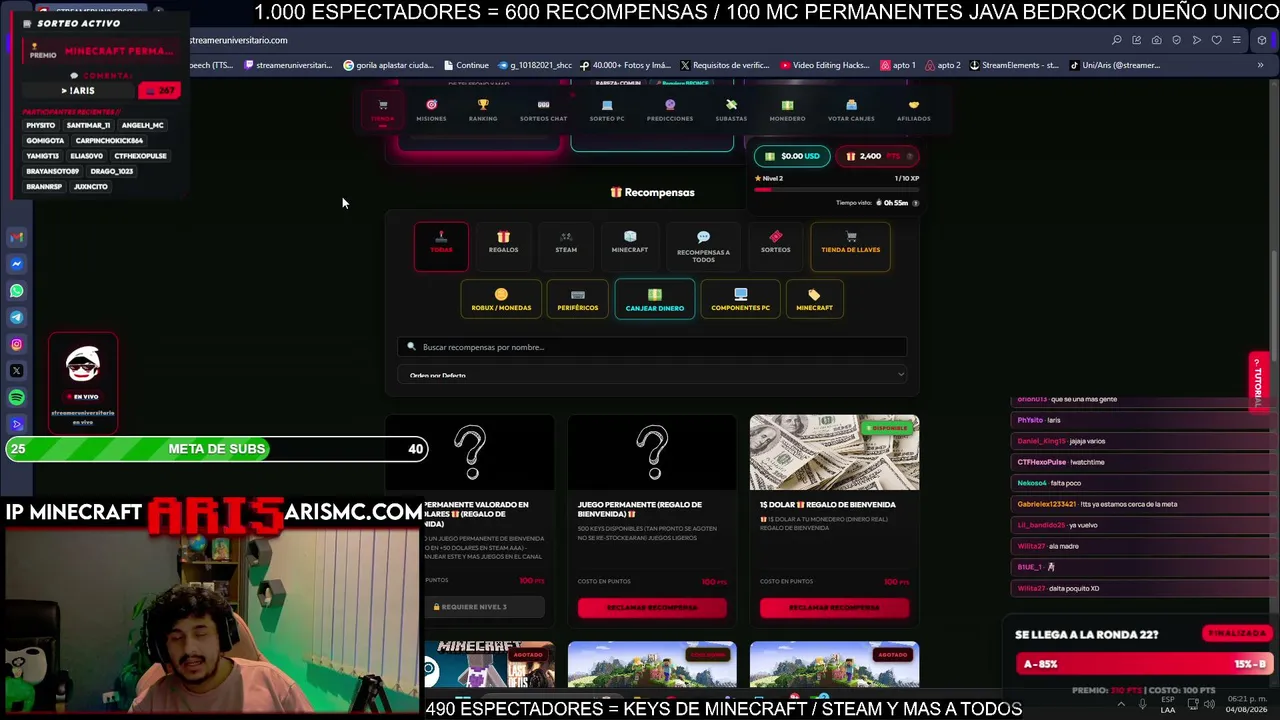Filter rewards by Regalos
This screenshot has width=1280, height=720.
point(503,246)
